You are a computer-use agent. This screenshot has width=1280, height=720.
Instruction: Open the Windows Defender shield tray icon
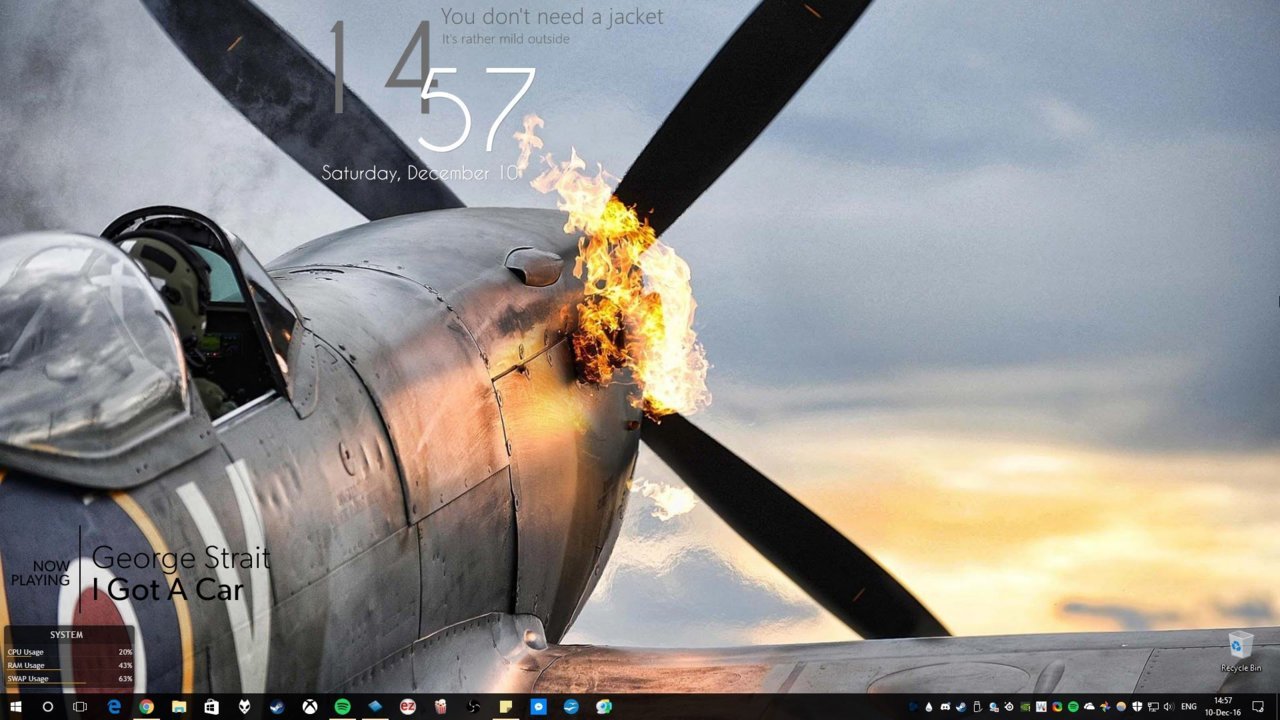1137,707
